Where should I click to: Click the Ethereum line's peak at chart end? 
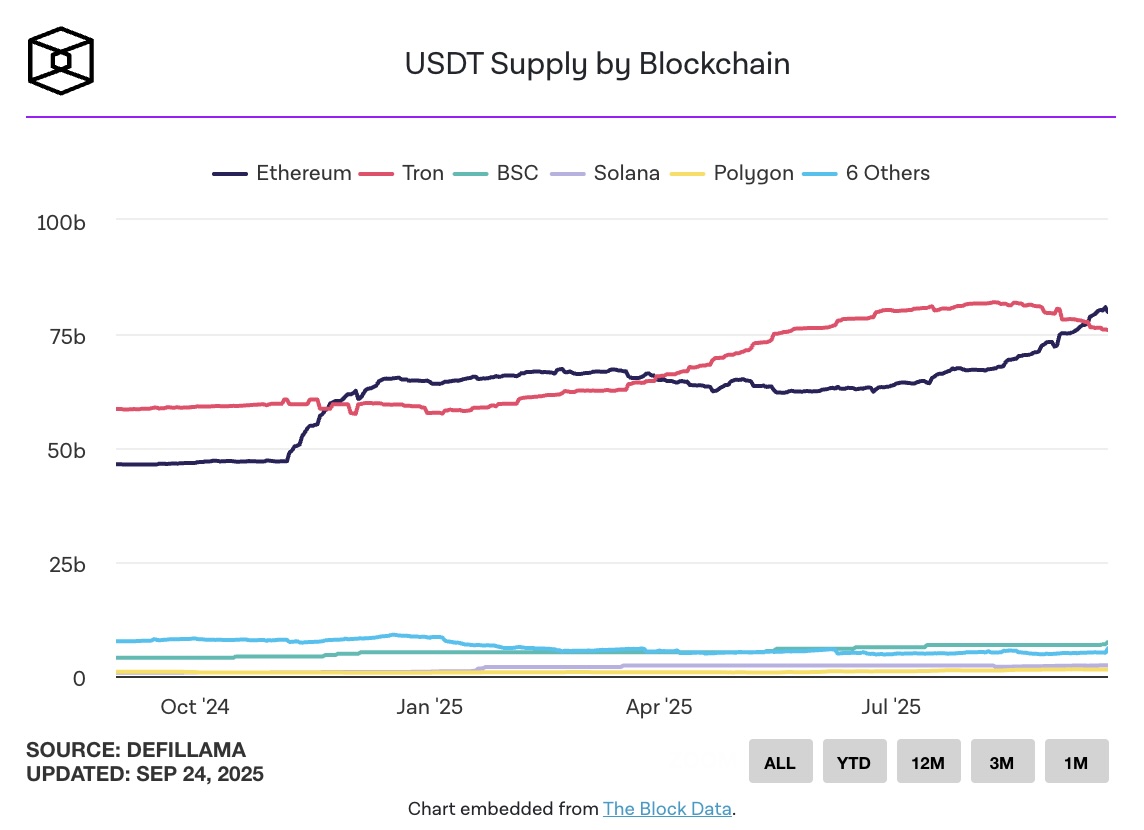[1105, 309]
